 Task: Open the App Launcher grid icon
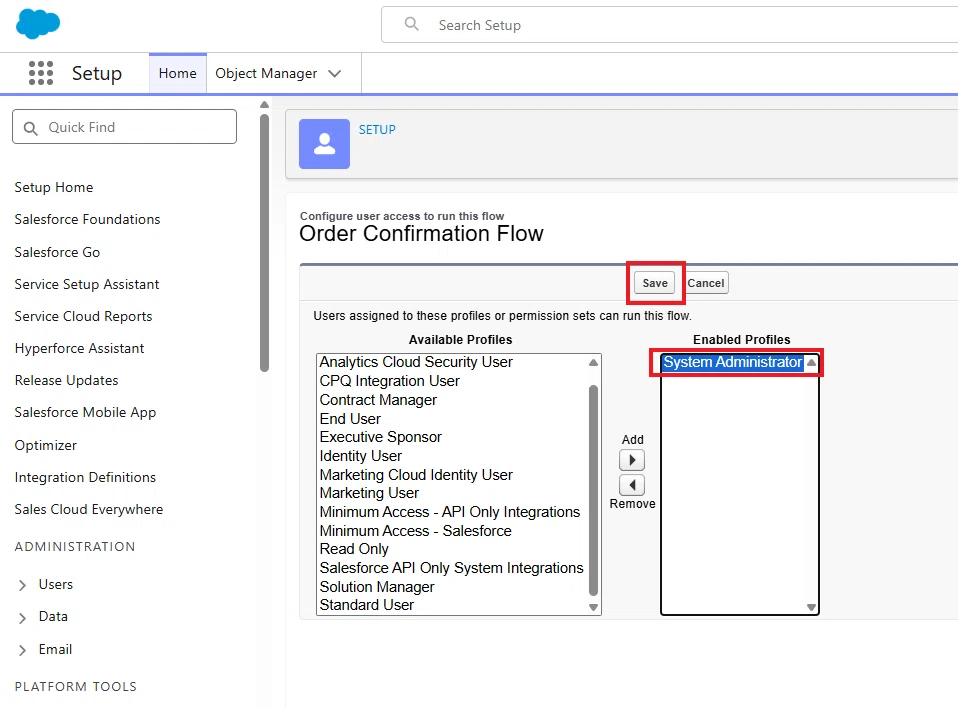point(41,73)
